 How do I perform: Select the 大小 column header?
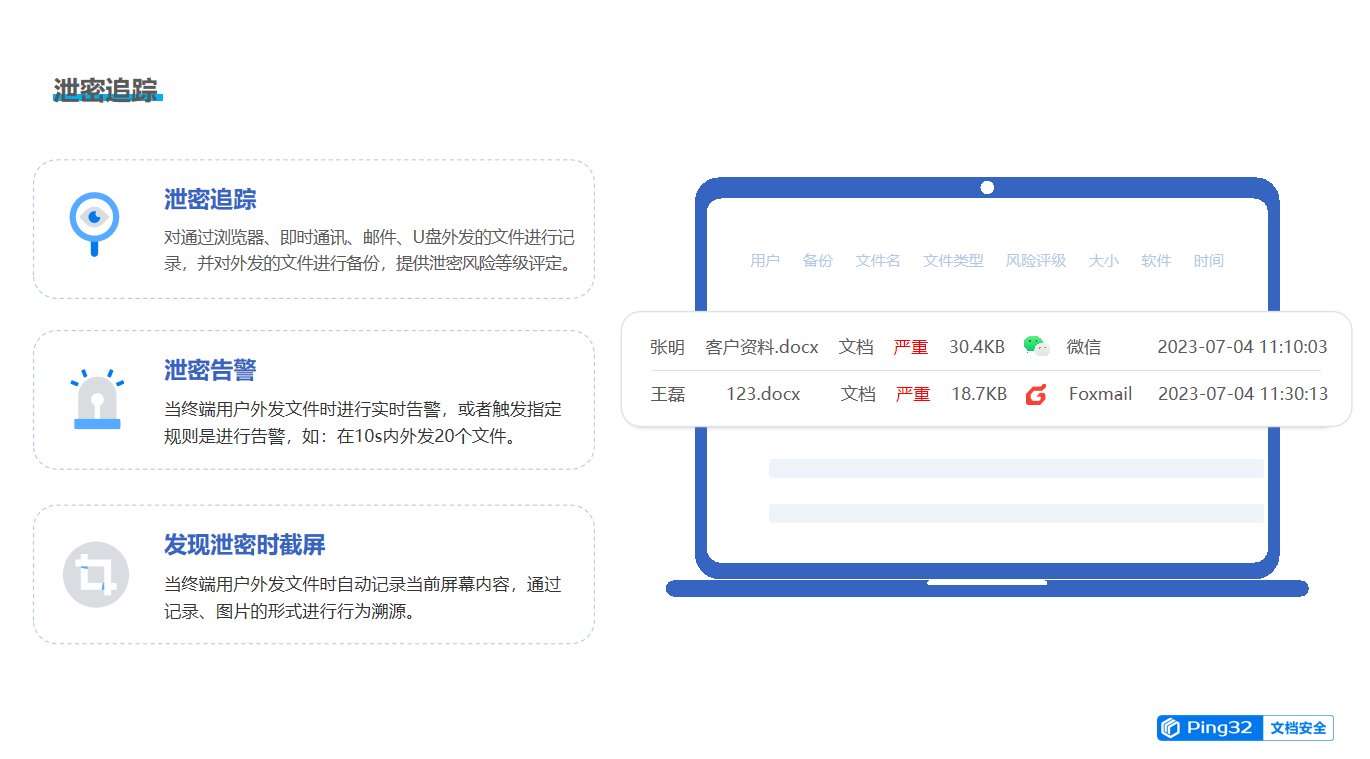click(x=1103, y=261)
